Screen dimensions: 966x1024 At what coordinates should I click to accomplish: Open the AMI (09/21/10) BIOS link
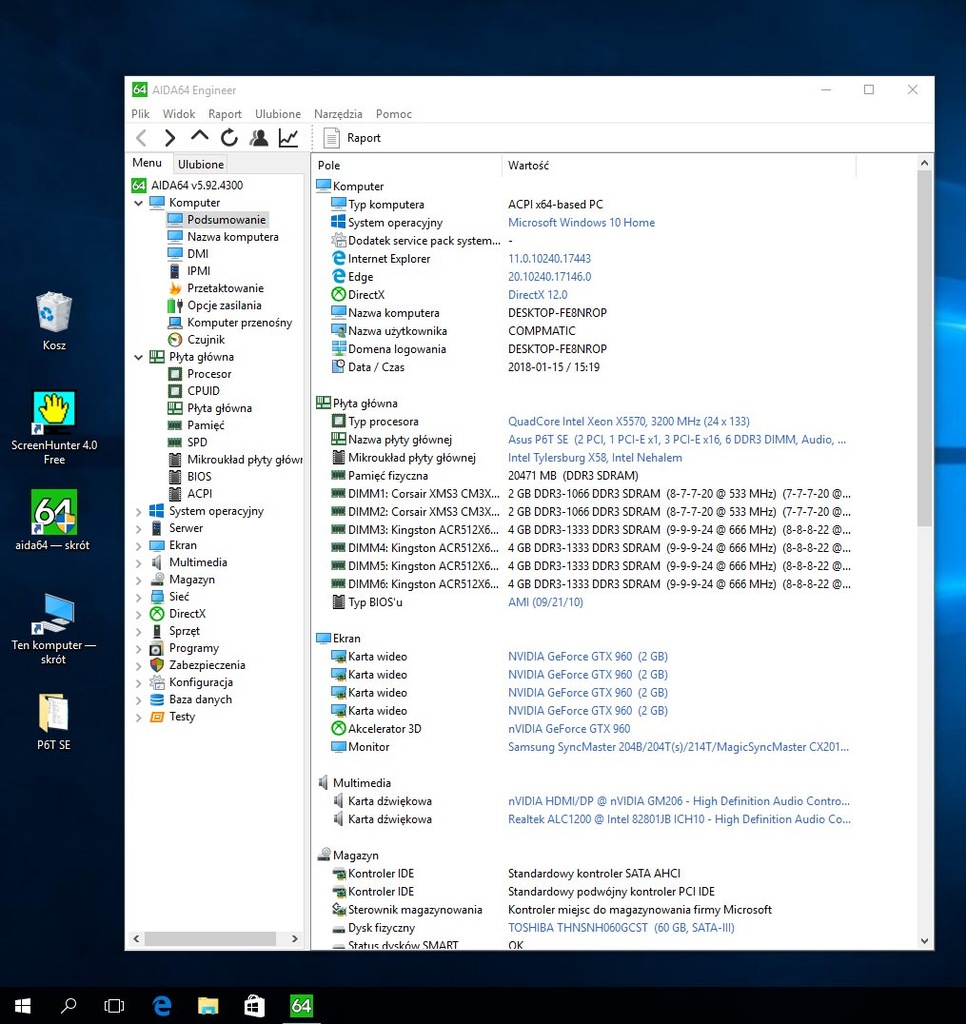tap(545, 602)
